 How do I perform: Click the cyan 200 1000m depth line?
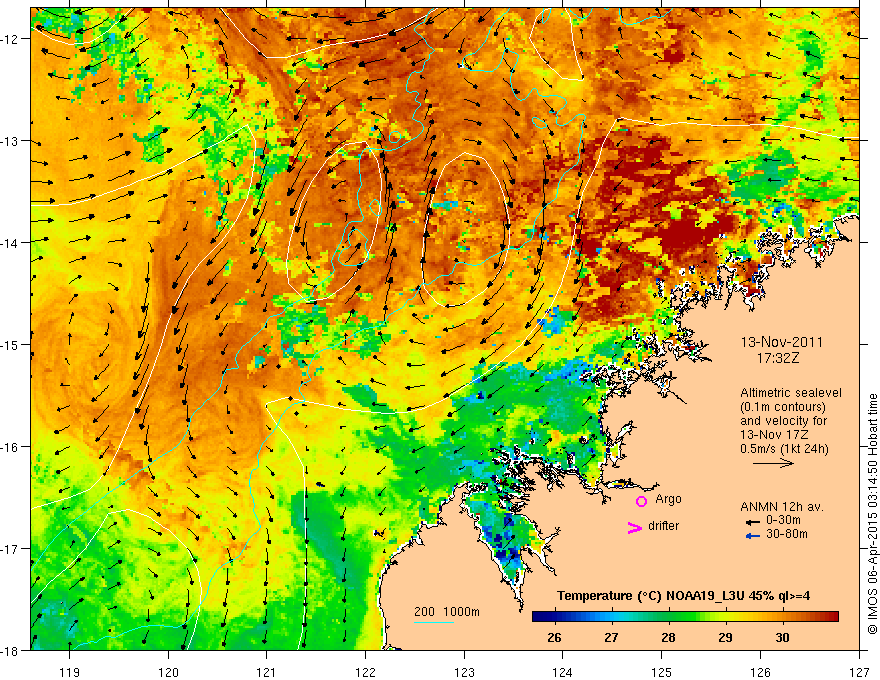[434, 622]
